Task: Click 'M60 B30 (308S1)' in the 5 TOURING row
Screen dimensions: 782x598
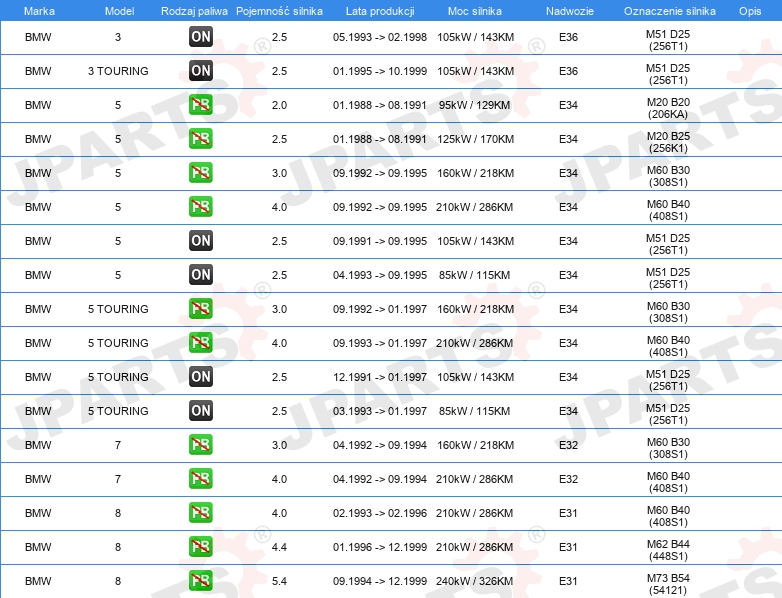Action: 668,312
